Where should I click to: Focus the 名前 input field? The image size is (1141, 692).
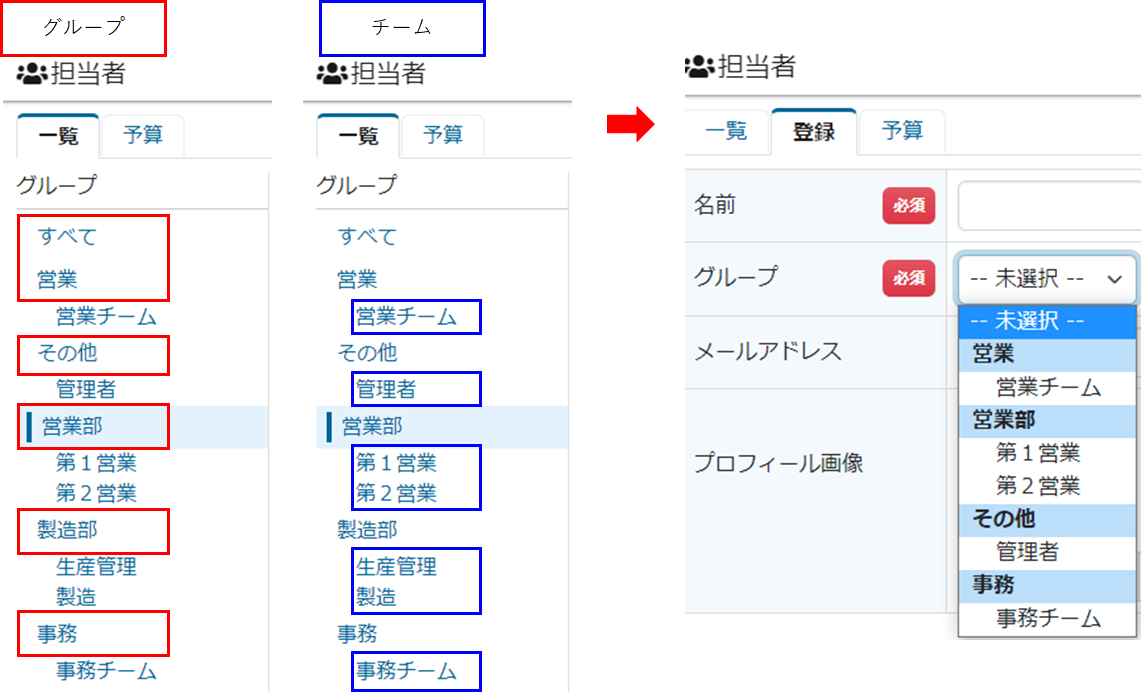point(1049,206)
